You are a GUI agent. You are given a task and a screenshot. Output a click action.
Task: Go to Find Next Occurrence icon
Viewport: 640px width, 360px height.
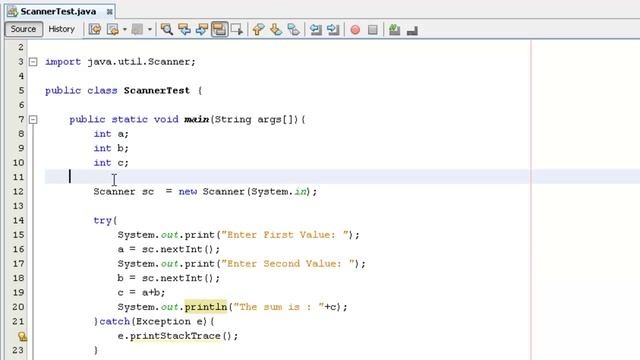tap(202, 29)
